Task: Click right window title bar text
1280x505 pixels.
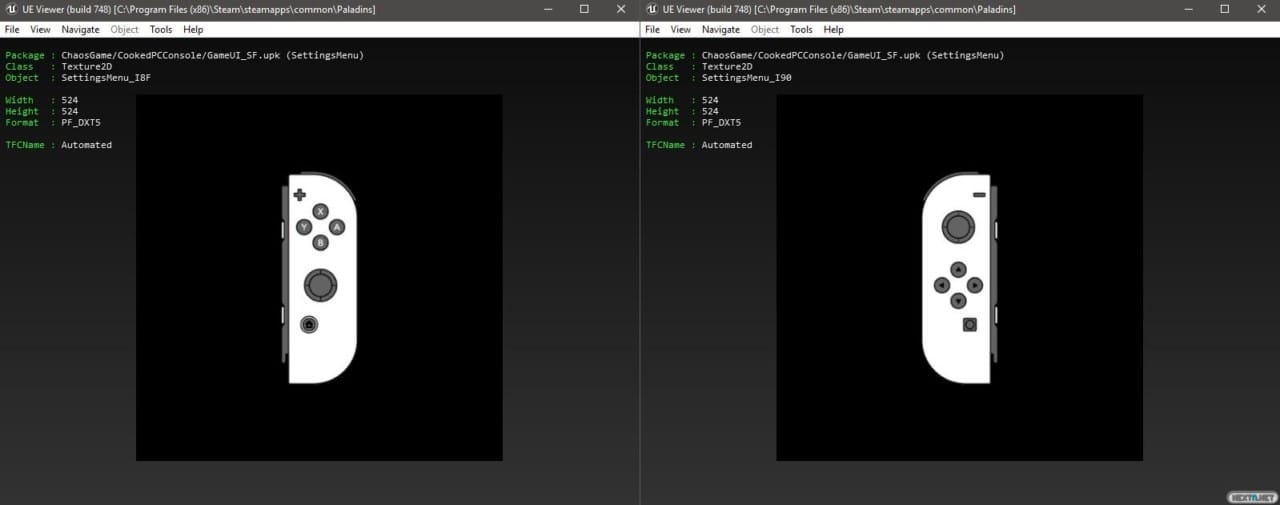Action: (x=839, y=9)
